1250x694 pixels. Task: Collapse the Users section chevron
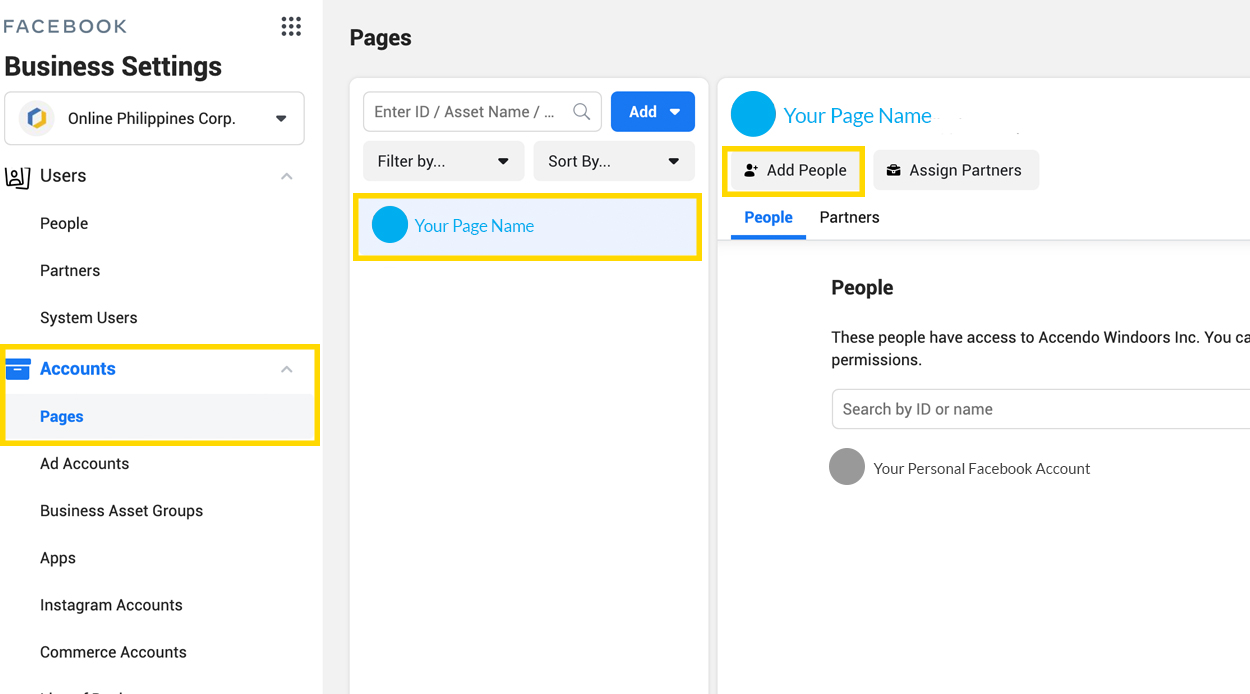[287, 177]
